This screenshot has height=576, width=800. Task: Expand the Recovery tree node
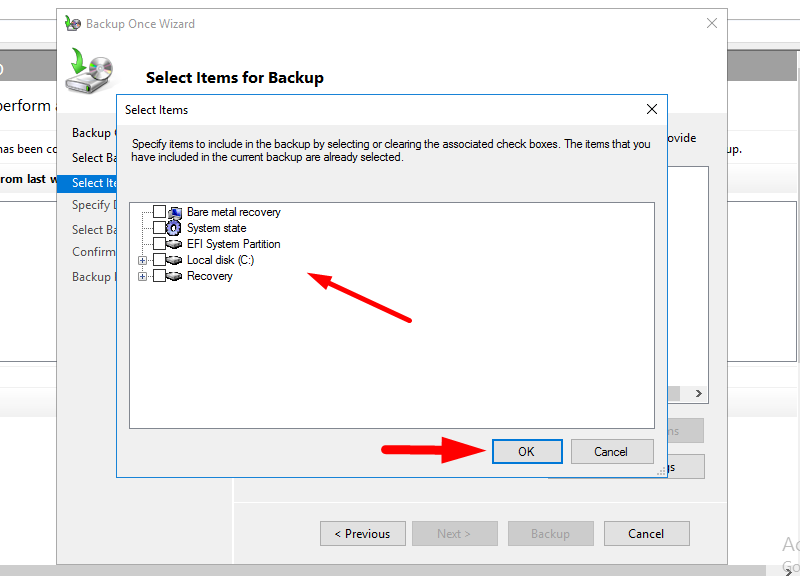pos(143,276)
